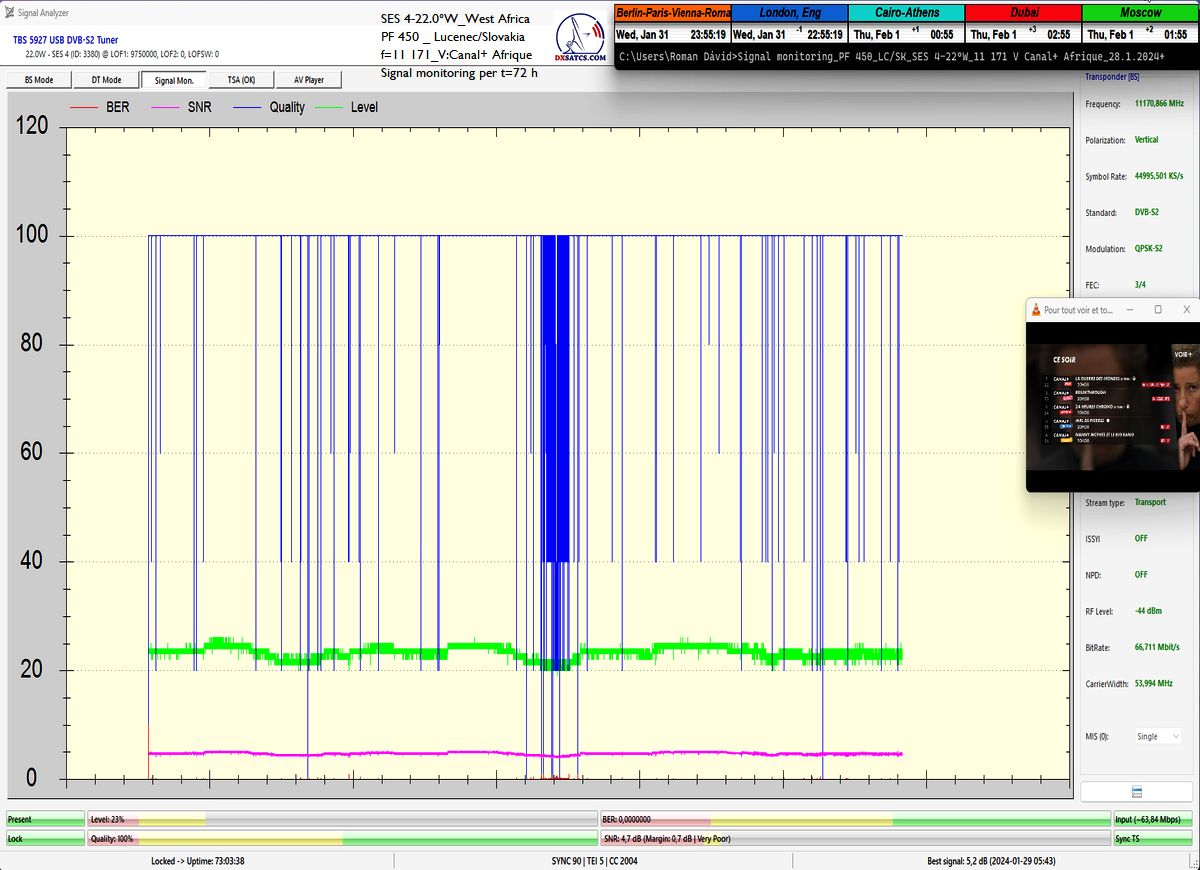Minimize the VLC player window

[x=1130, y=310]
